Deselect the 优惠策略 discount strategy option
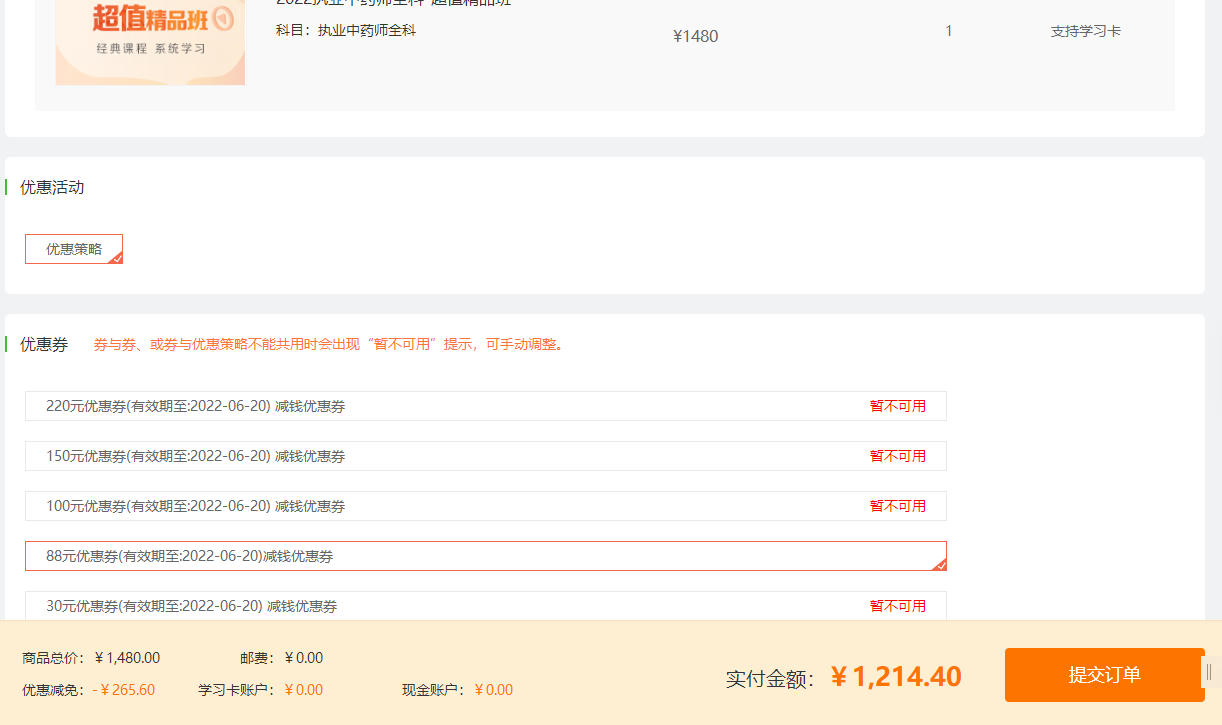 pos(73,249)
